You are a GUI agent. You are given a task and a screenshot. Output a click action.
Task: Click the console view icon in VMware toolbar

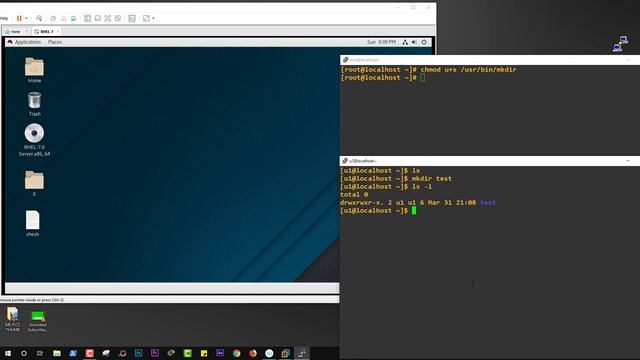point(132,18)
